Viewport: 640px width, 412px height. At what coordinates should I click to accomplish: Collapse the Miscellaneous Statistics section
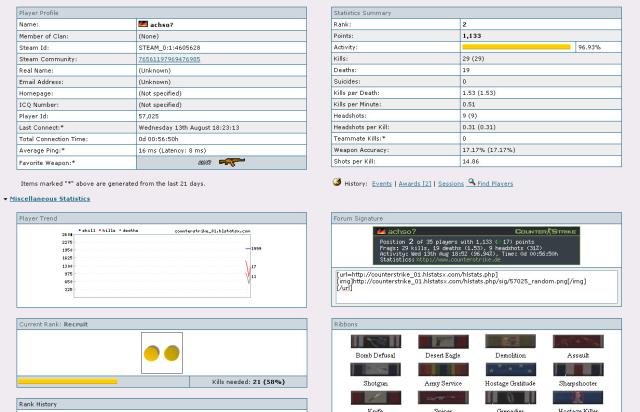pyautogui.click(x=49, y=199)
